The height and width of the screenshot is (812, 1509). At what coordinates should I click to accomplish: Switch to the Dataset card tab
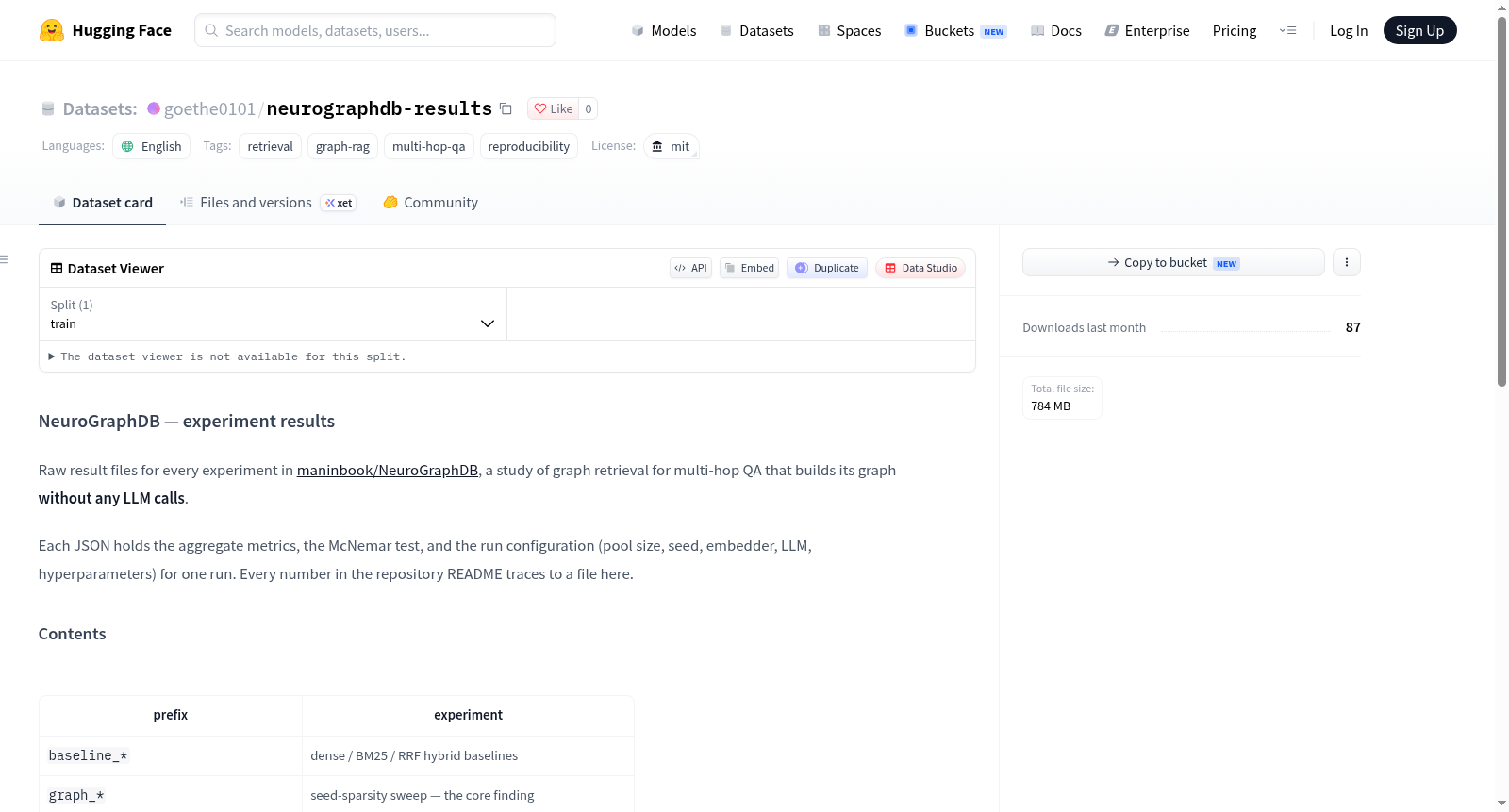click(x=102, y=203)
